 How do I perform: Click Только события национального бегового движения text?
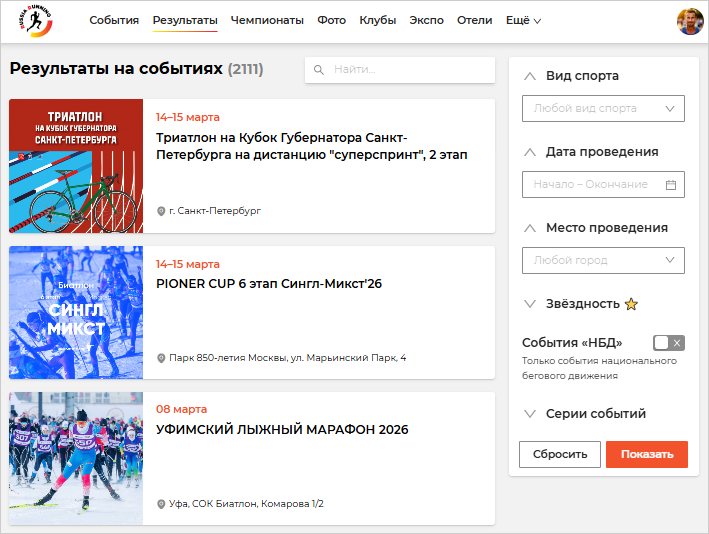599,369
